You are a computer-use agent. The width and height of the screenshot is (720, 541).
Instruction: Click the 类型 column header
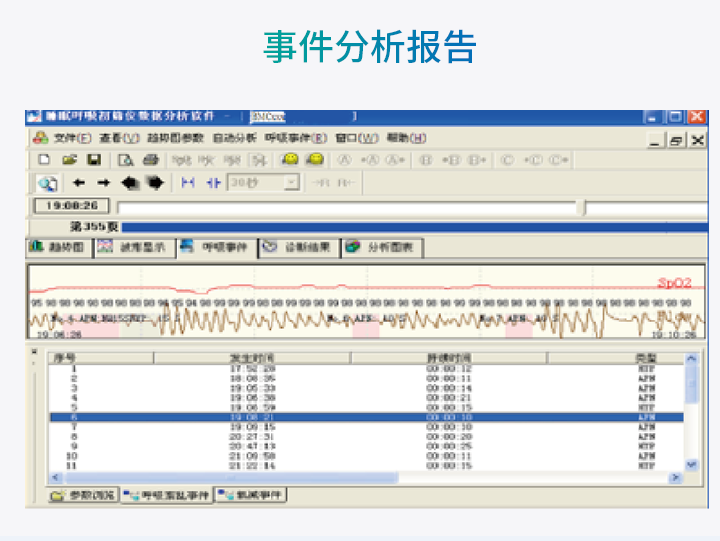(615, 358)
